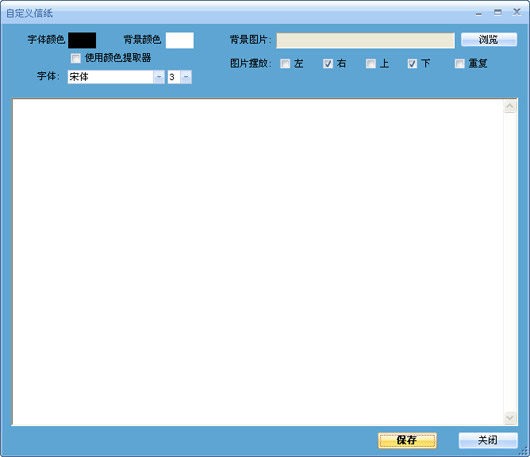Open the white background color swatch
This screenshot has width=530, height=457.
(x=179, y=40)
